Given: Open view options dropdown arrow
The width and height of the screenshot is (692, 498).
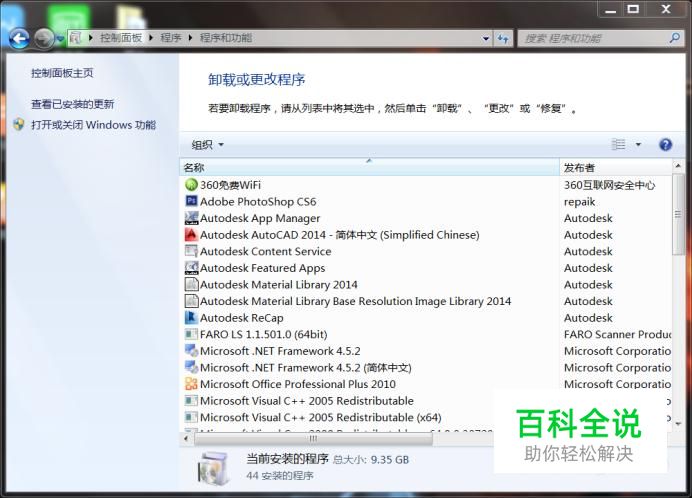Looking at the screenshot, I should point(638,144).
